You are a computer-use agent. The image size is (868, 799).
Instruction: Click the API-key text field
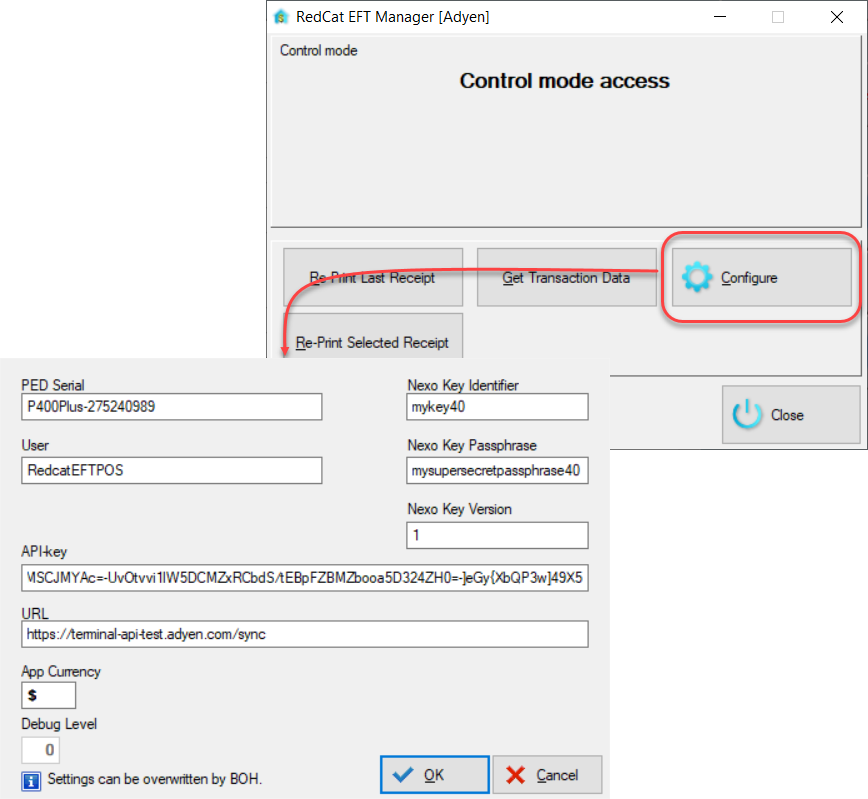coord(304,578)
